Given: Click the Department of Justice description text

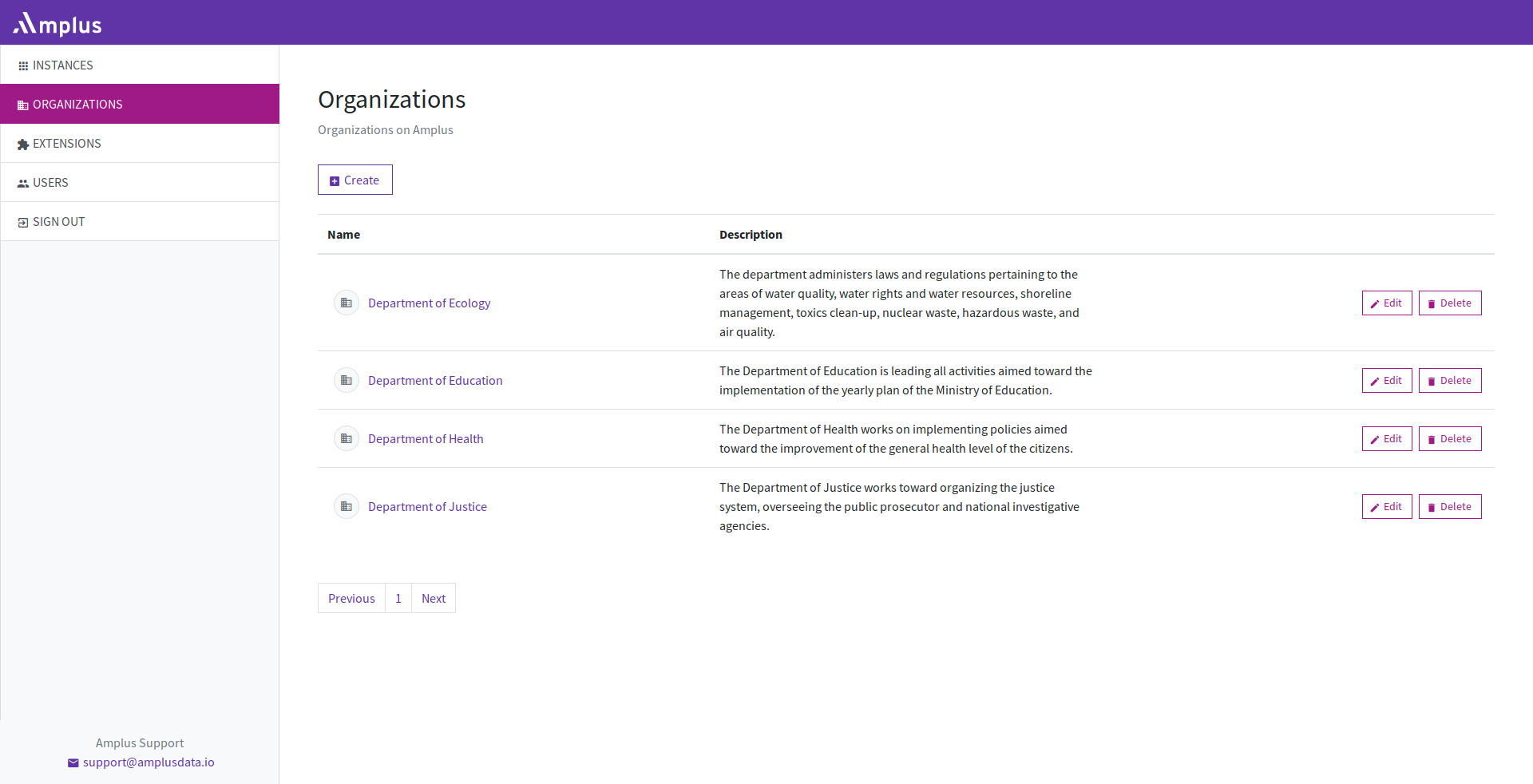Looking at the screenshot, I should [x=899, y=506].
